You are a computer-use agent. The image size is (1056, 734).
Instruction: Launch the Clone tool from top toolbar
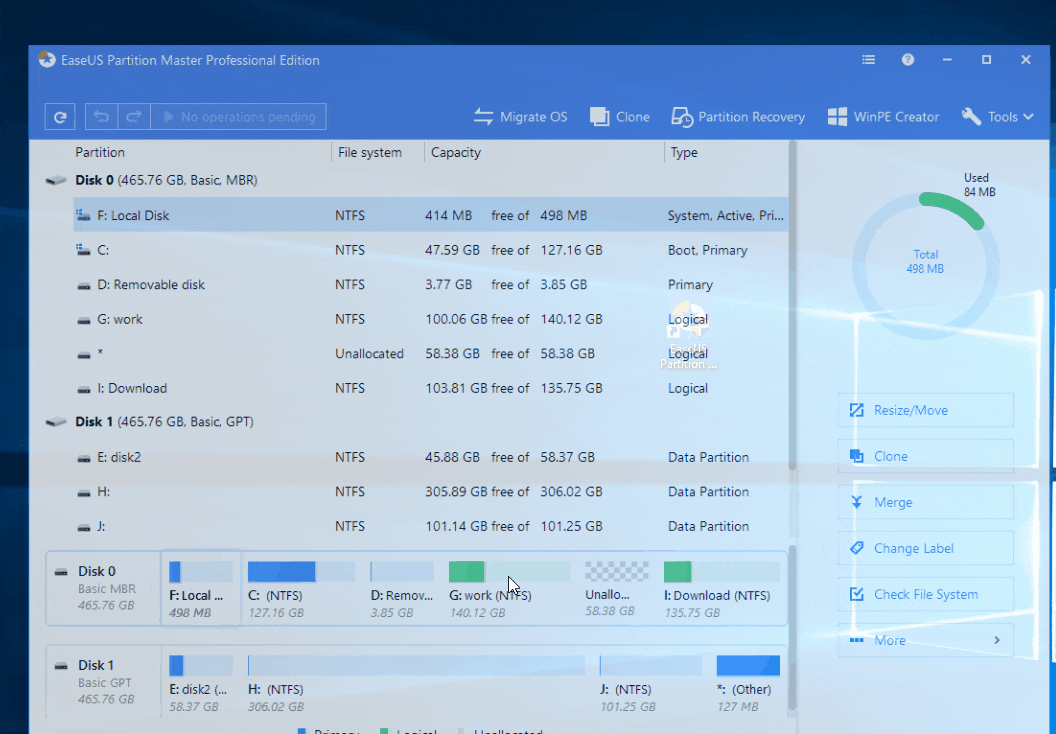click(620, 117)
